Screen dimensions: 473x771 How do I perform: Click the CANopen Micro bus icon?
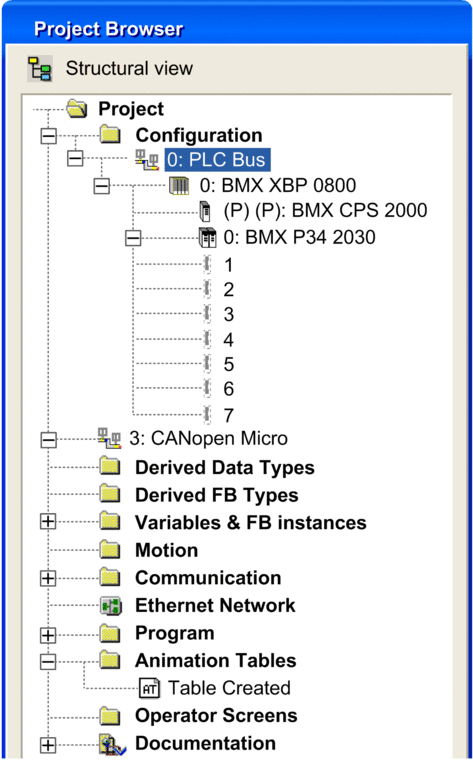tap(109, 438)
